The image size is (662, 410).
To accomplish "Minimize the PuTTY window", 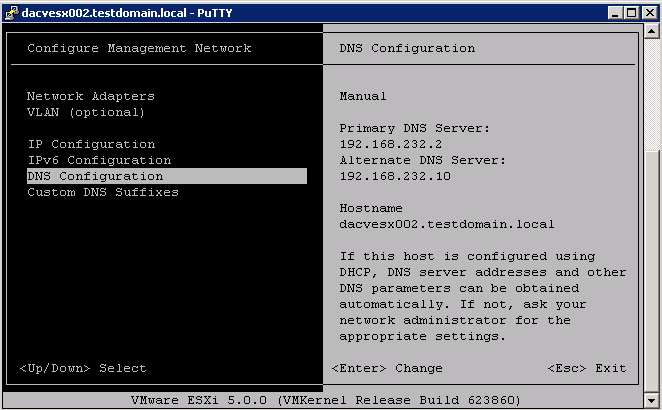I will click(x=616, y=13).
